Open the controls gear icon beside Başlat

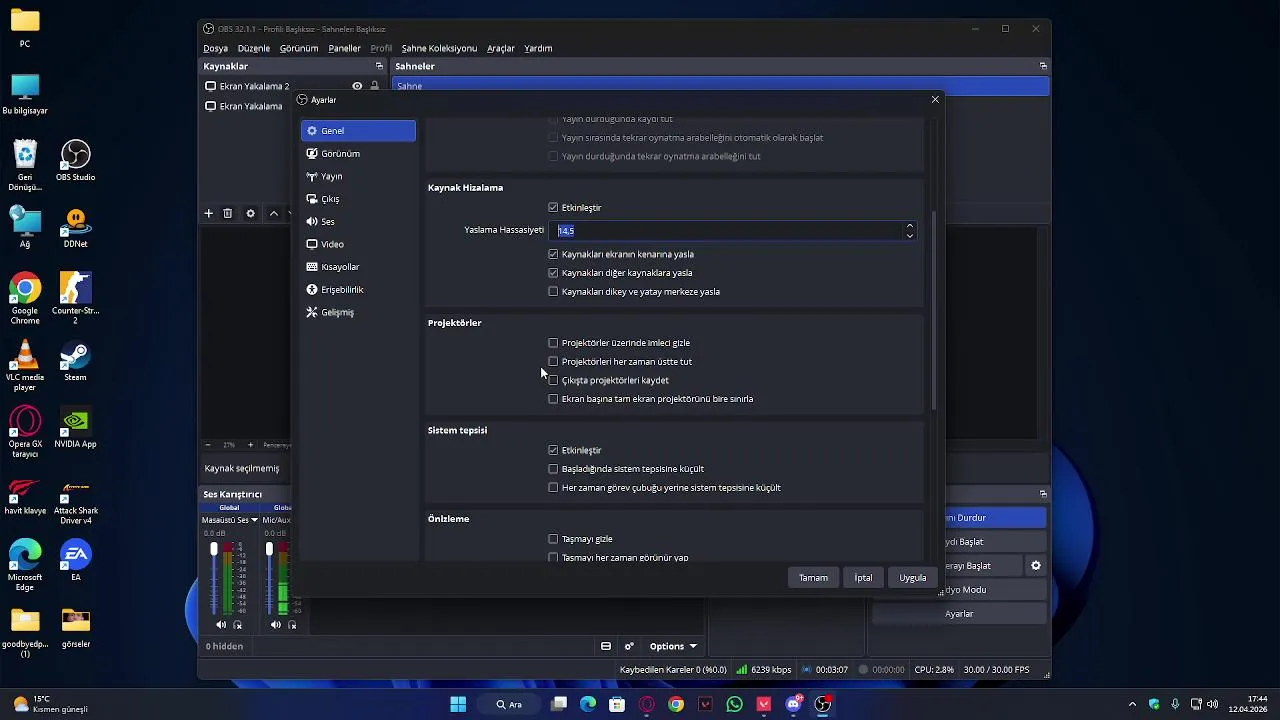[x=1036, y=566]
